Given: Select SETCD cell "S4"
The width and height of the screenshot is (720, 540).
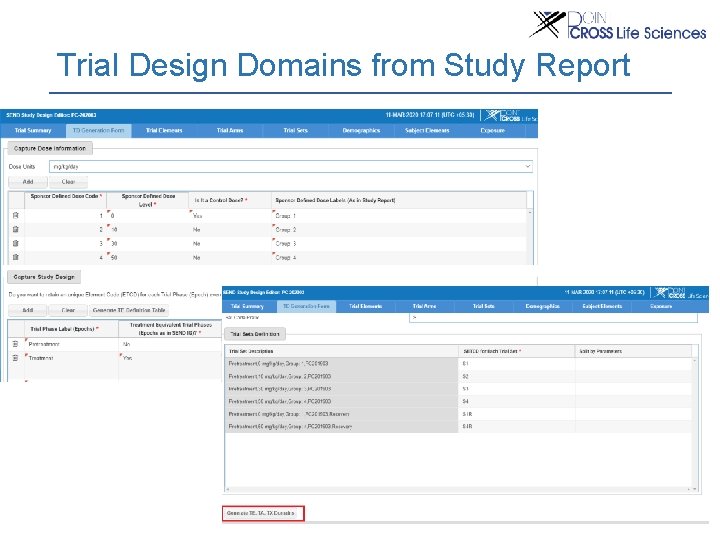Looking at the screenshot, I should 517,401.
